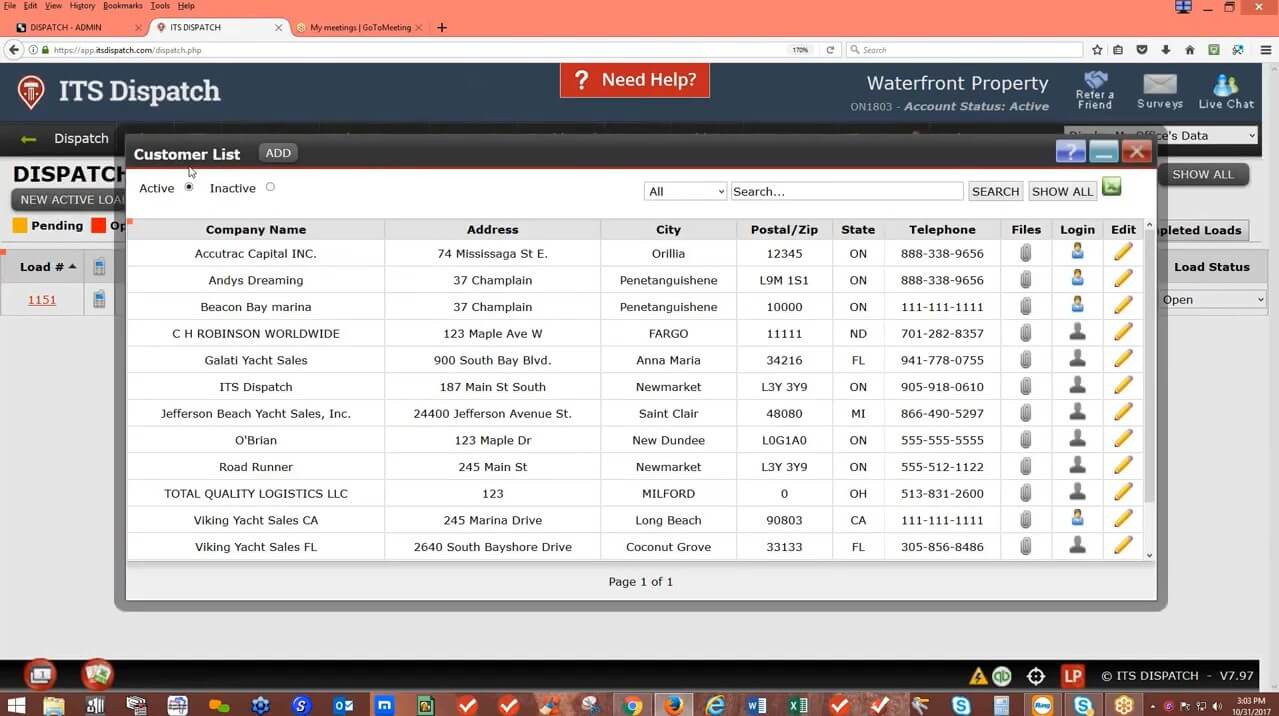Screen dimensions: 1279x716
Task: Click SHOW ALL in Customer List
Action: [1062, 191]
